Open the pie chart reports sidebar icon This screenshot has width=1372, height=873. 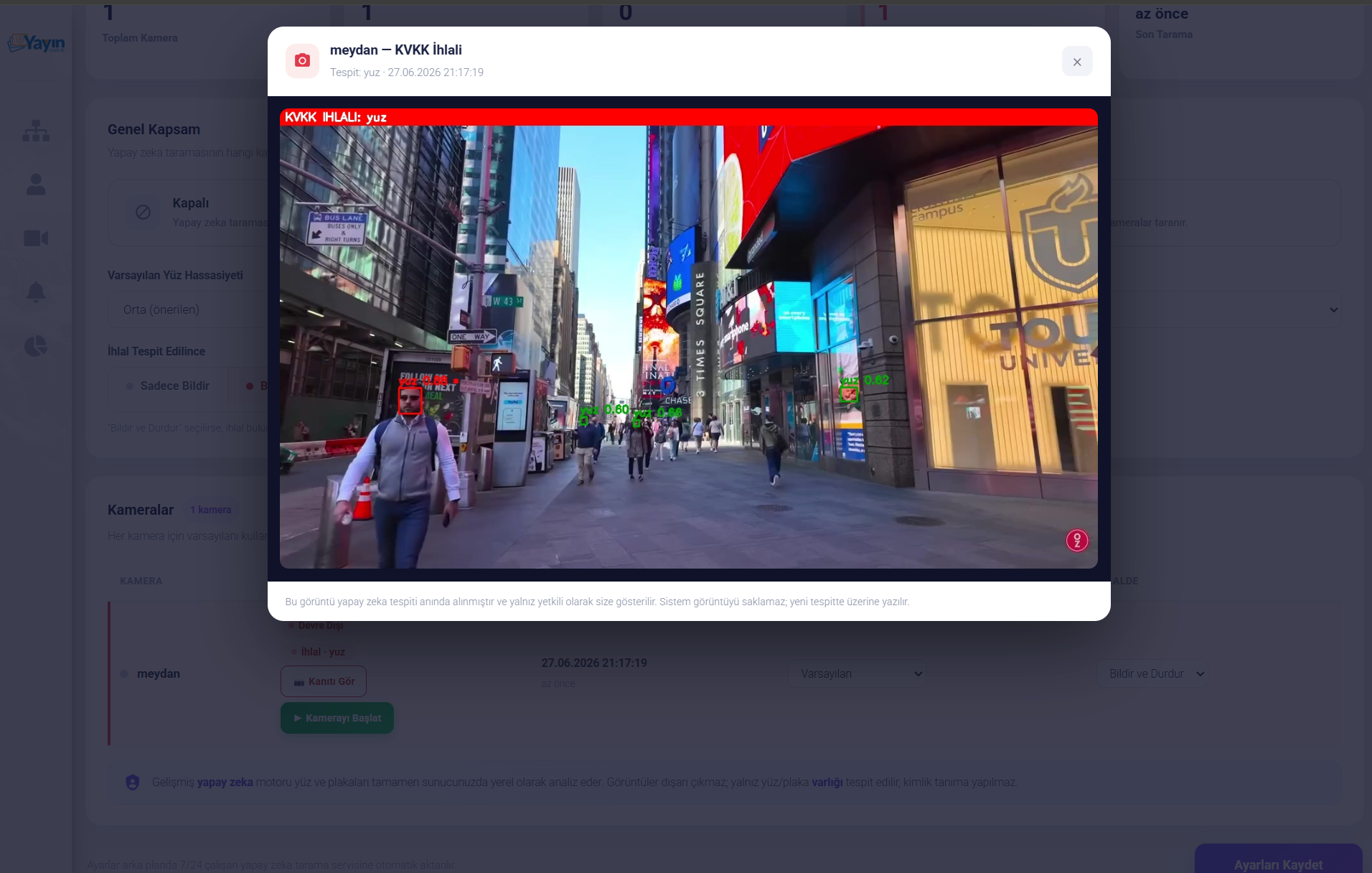[x=36, y=346]
